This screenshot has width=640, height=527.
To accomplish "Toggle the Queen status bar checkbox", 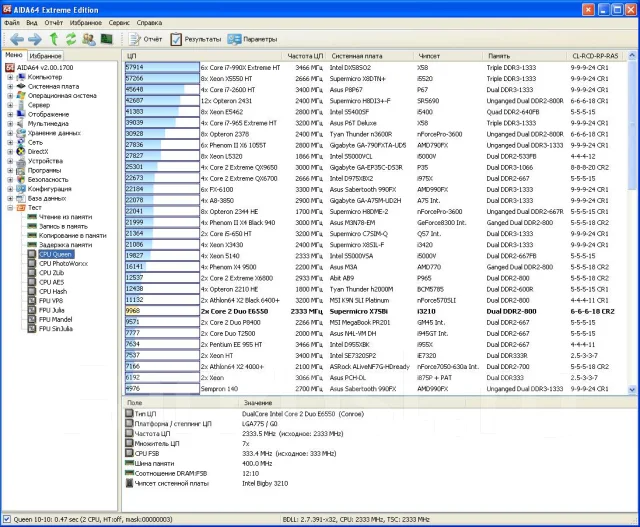I will 7,519.
